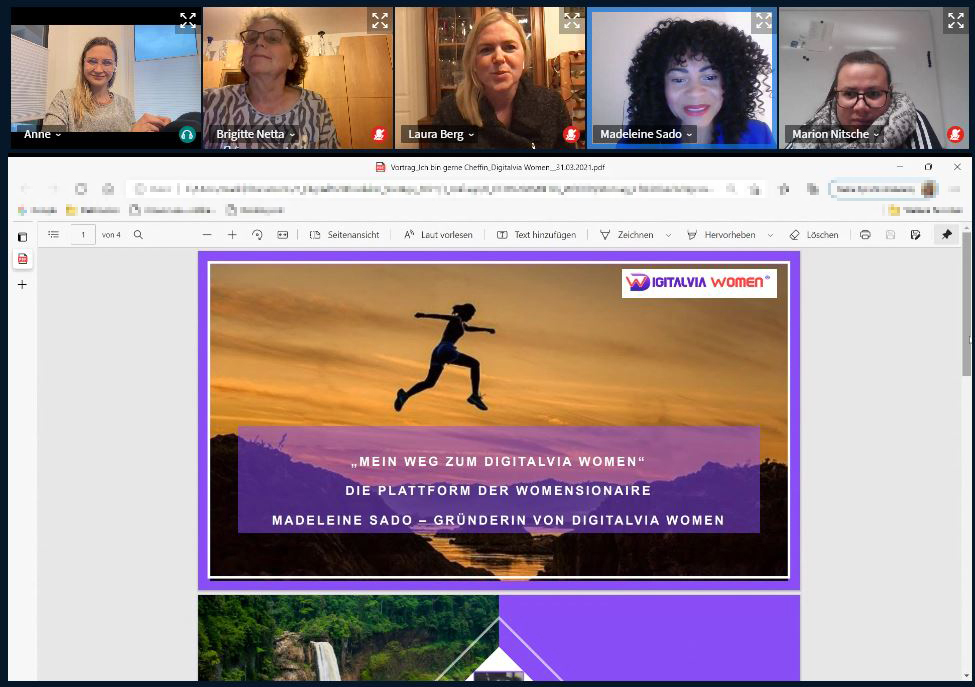Select the PDF tab in sidebar
The height and width of the screenshot is (687, 975).
tap(22, 259)
